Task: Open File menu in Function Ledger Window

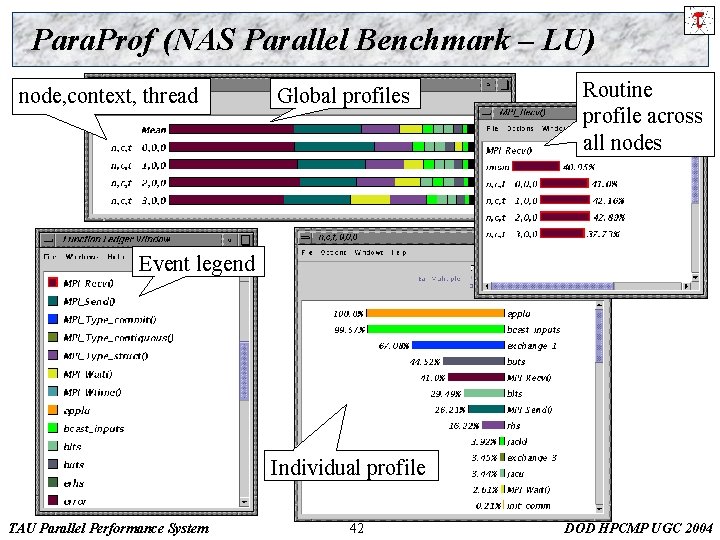Action: click(49, 256)
